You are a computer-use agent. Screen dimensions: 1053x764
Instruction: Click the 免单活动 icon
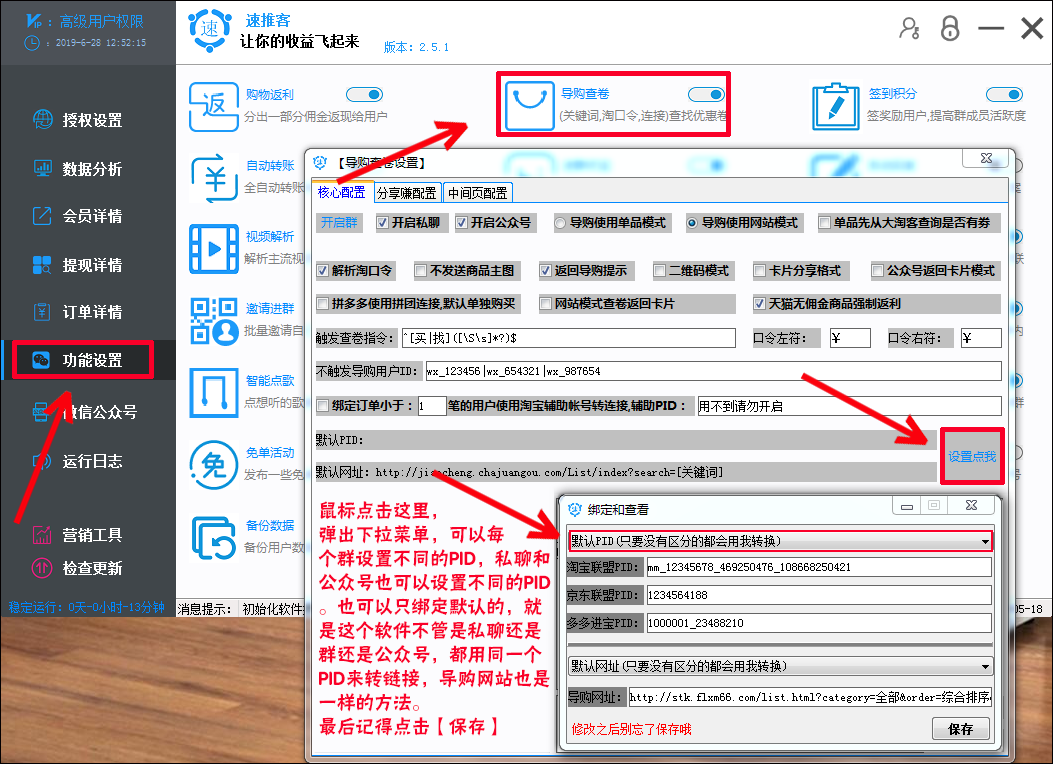tap(214, 465)
